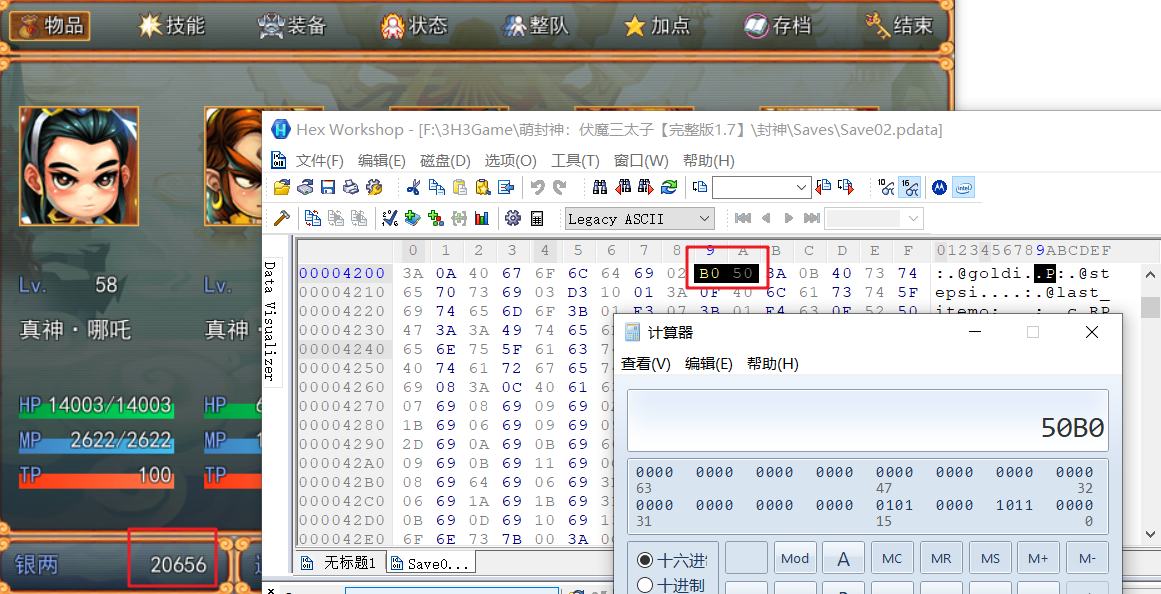The width and height of the screenshot is (1161, 594).
Task: Open the Legacy ASCII character set dropdown
Action: tap(705, 218)
